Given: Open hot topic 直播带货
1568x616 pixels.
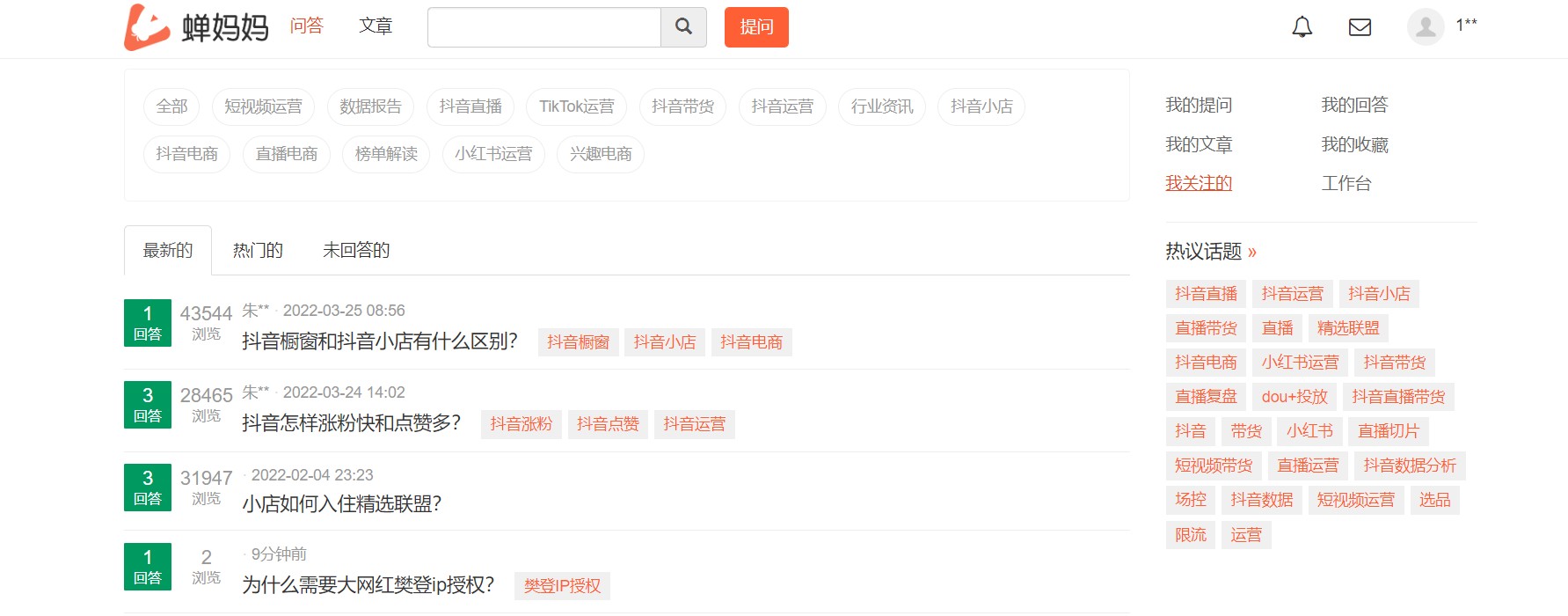Looking at the screenshot, I should 1206,328.
